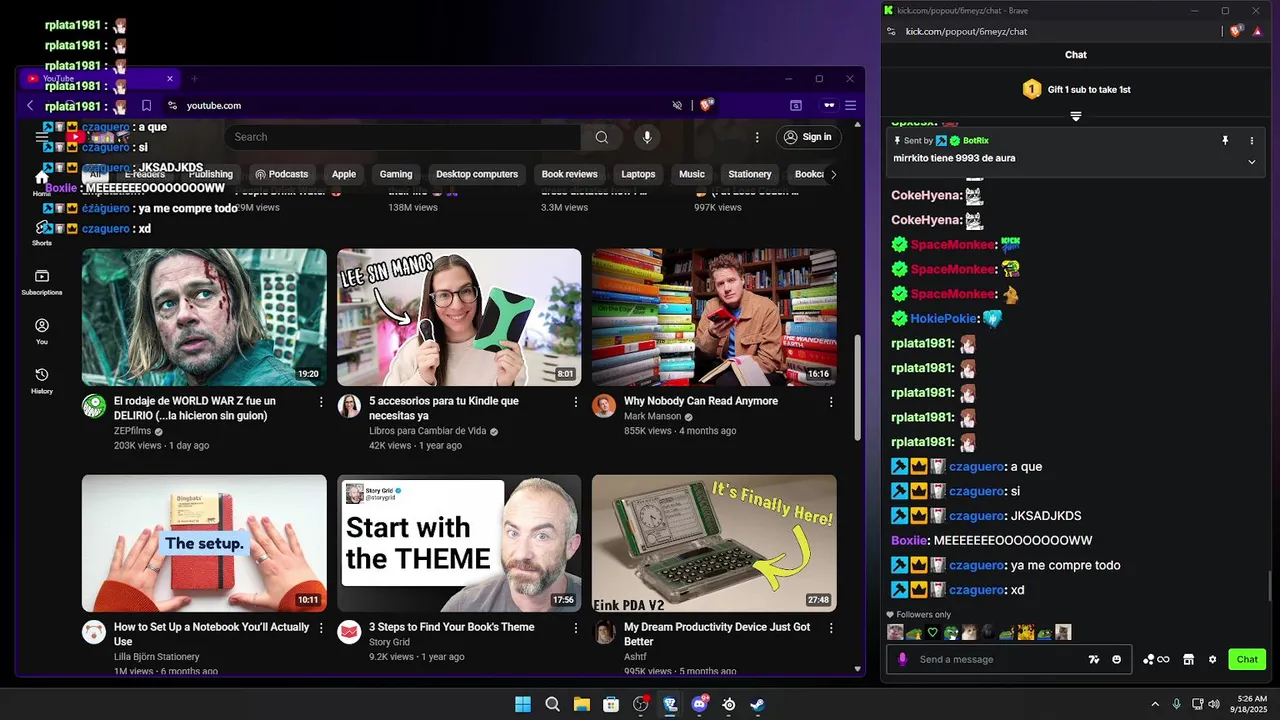
Task: Open Microsoft Store from the taskbar
Action: tap(611, 704)
